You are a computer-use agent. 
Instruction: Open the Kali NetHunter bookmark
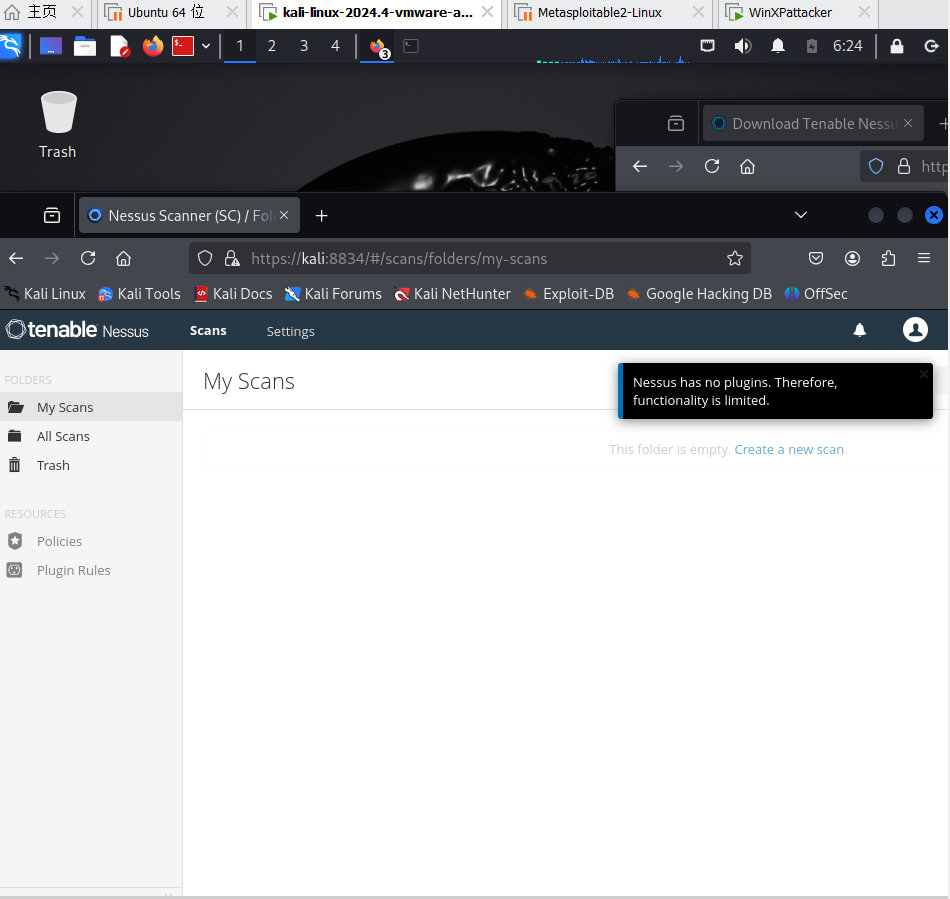point(452,294)
